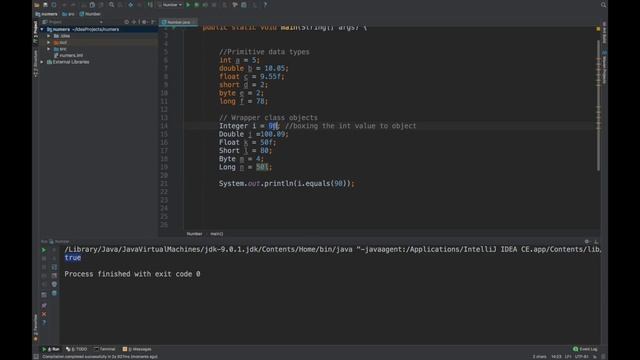The width and height of the screenshot is (640, 360).
Task: Click the red Close icon in Run panel
Action: click(44, 314)
